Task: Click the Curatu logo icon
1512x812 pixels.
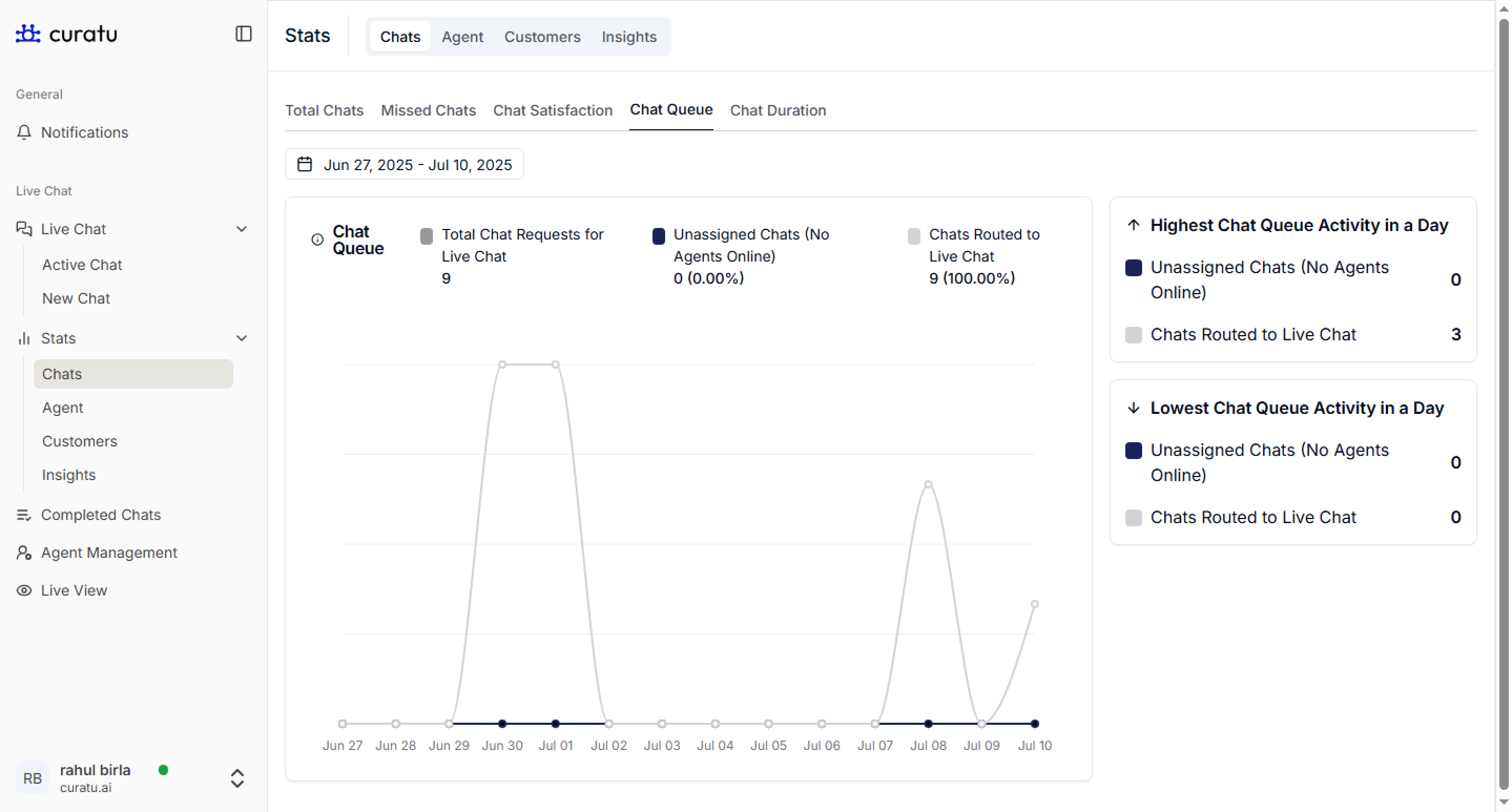Action: point(28,34)
